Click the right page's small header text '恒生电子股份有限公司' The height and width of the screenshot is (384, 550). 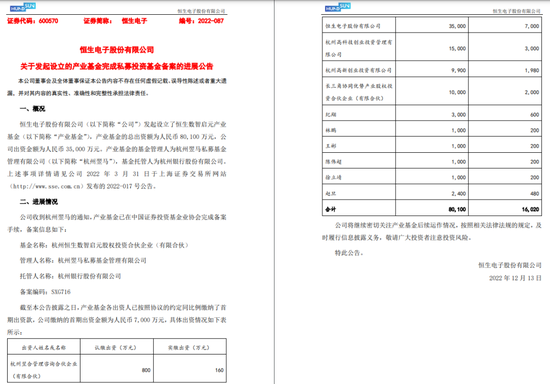516,11
